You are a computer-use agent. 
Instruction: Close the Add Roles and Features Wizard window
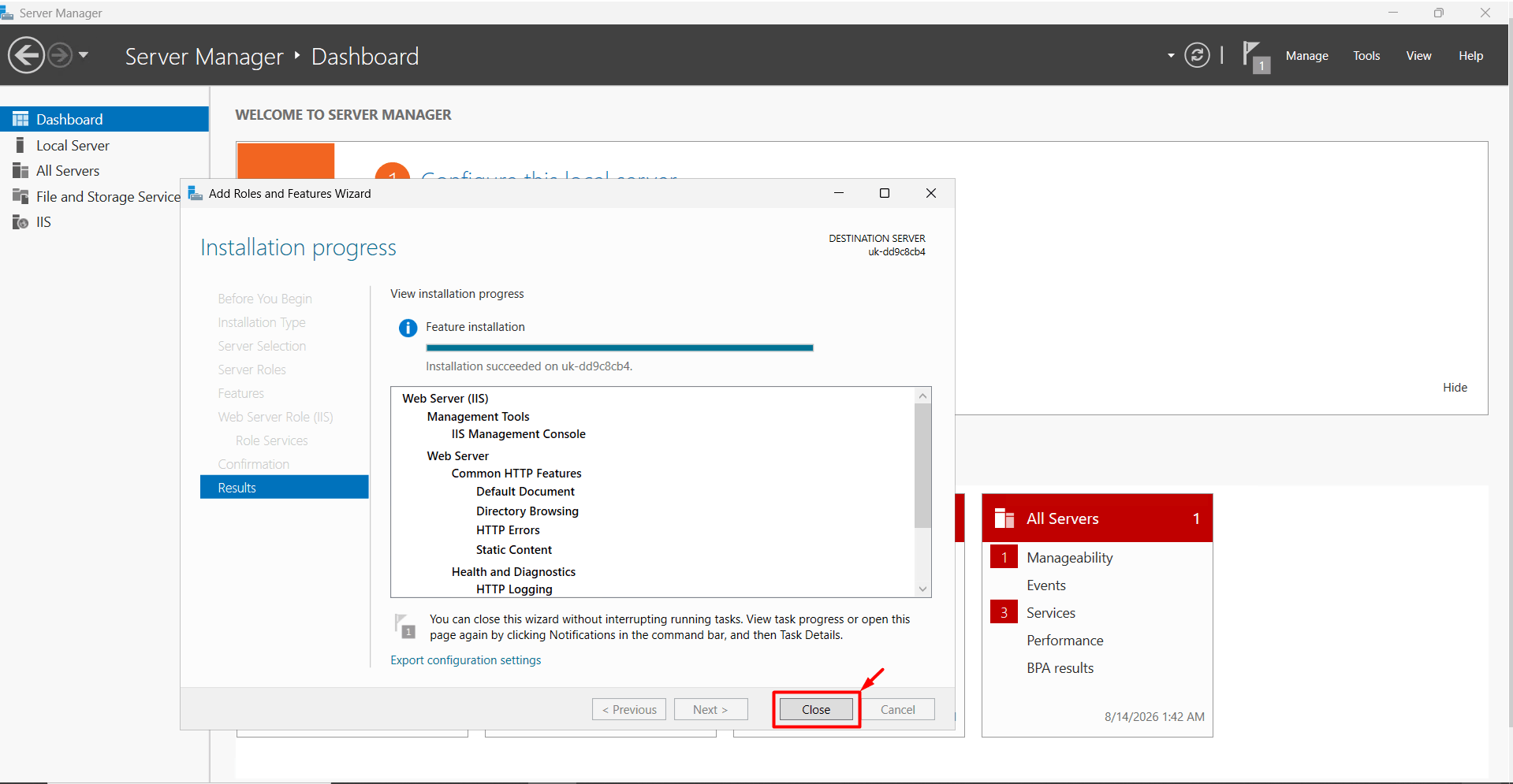[x=931, y=193]
